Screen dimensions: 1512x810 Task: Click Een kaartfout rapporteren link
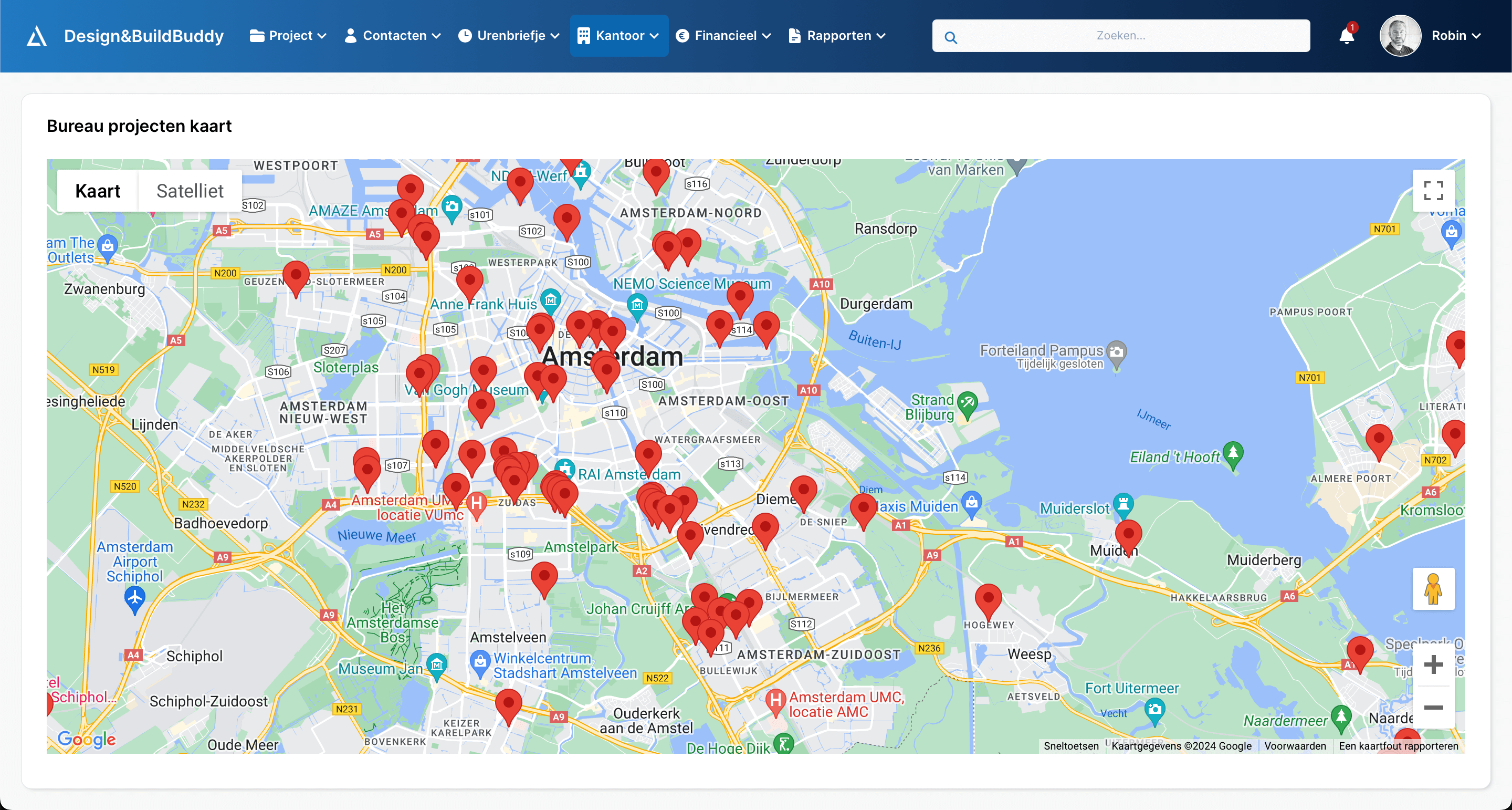coord(1398,745)
